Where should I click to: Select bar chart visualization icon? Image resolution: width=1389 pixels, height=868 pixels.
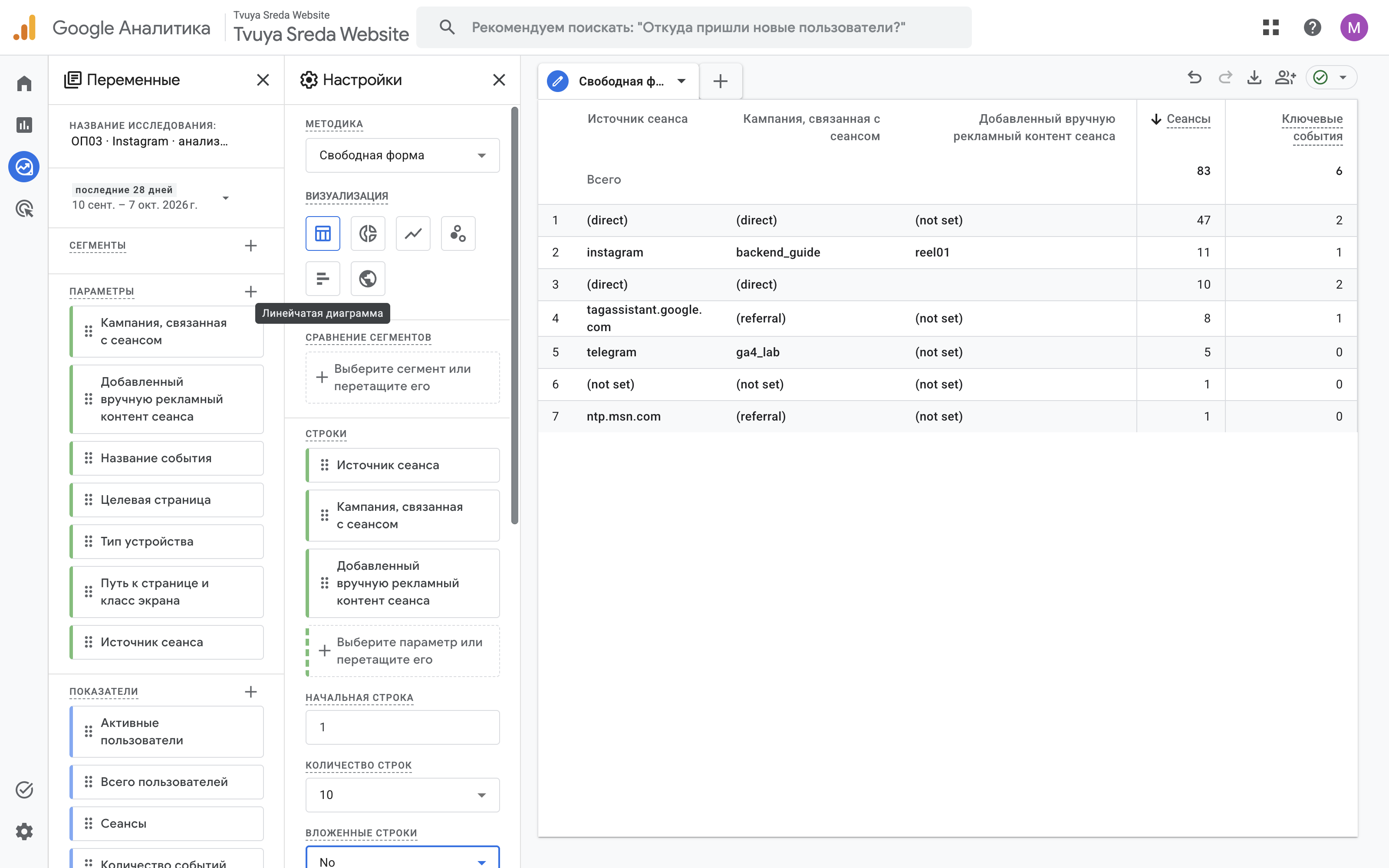coord(323,279)
